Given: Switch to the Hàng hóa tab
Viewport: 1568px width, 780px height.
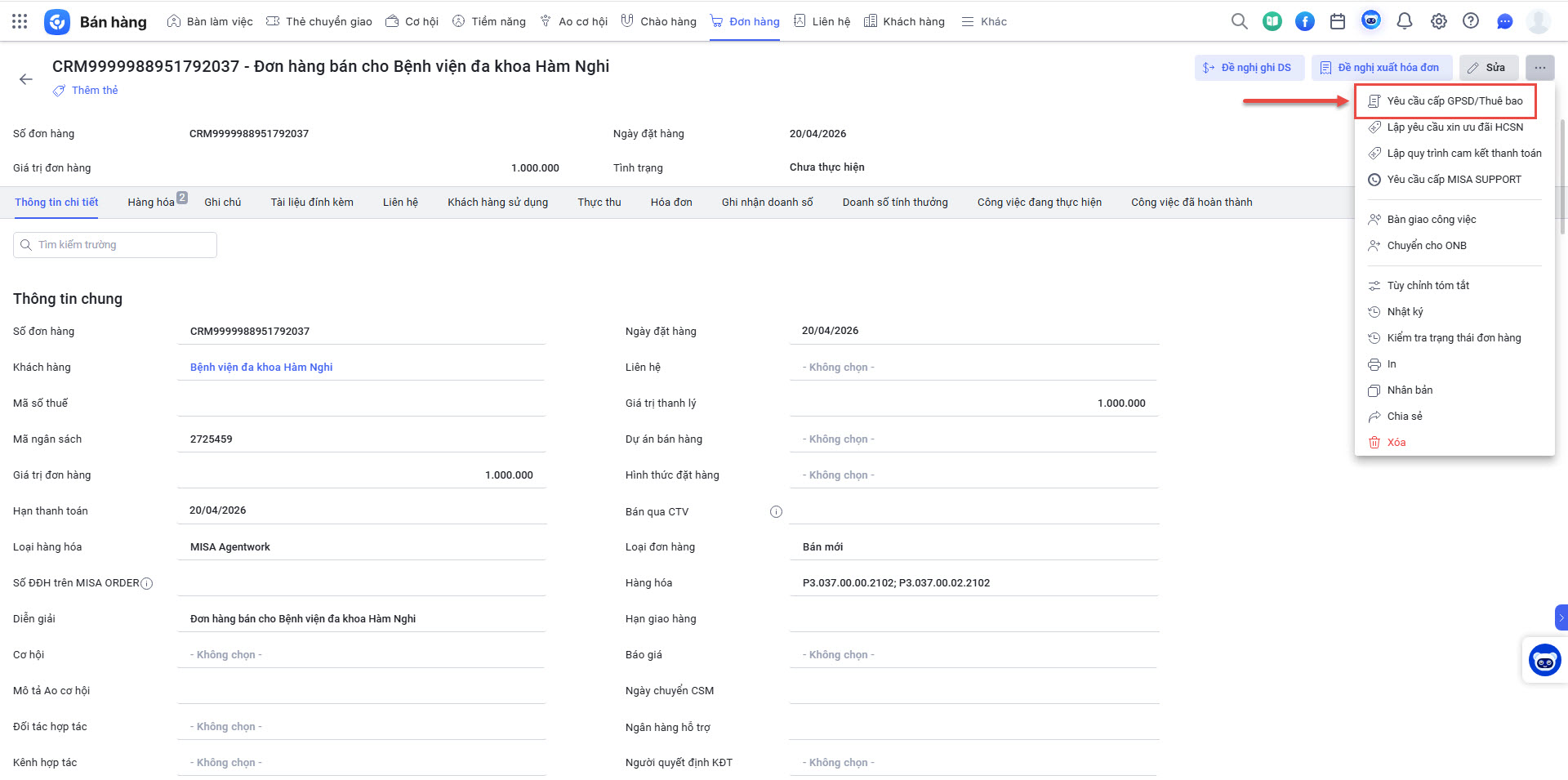Looking at the screenshot, I should (151, 203).
